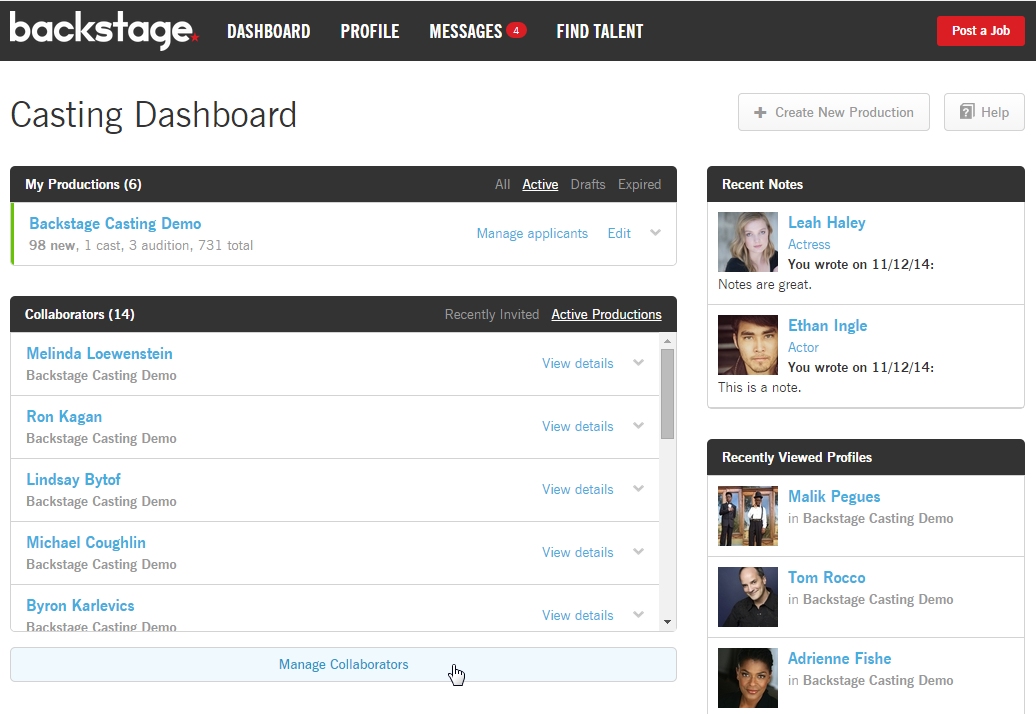Open Malik Pegues's profile name link
The width and height of the screenshot is (1036, 714).
834,497
